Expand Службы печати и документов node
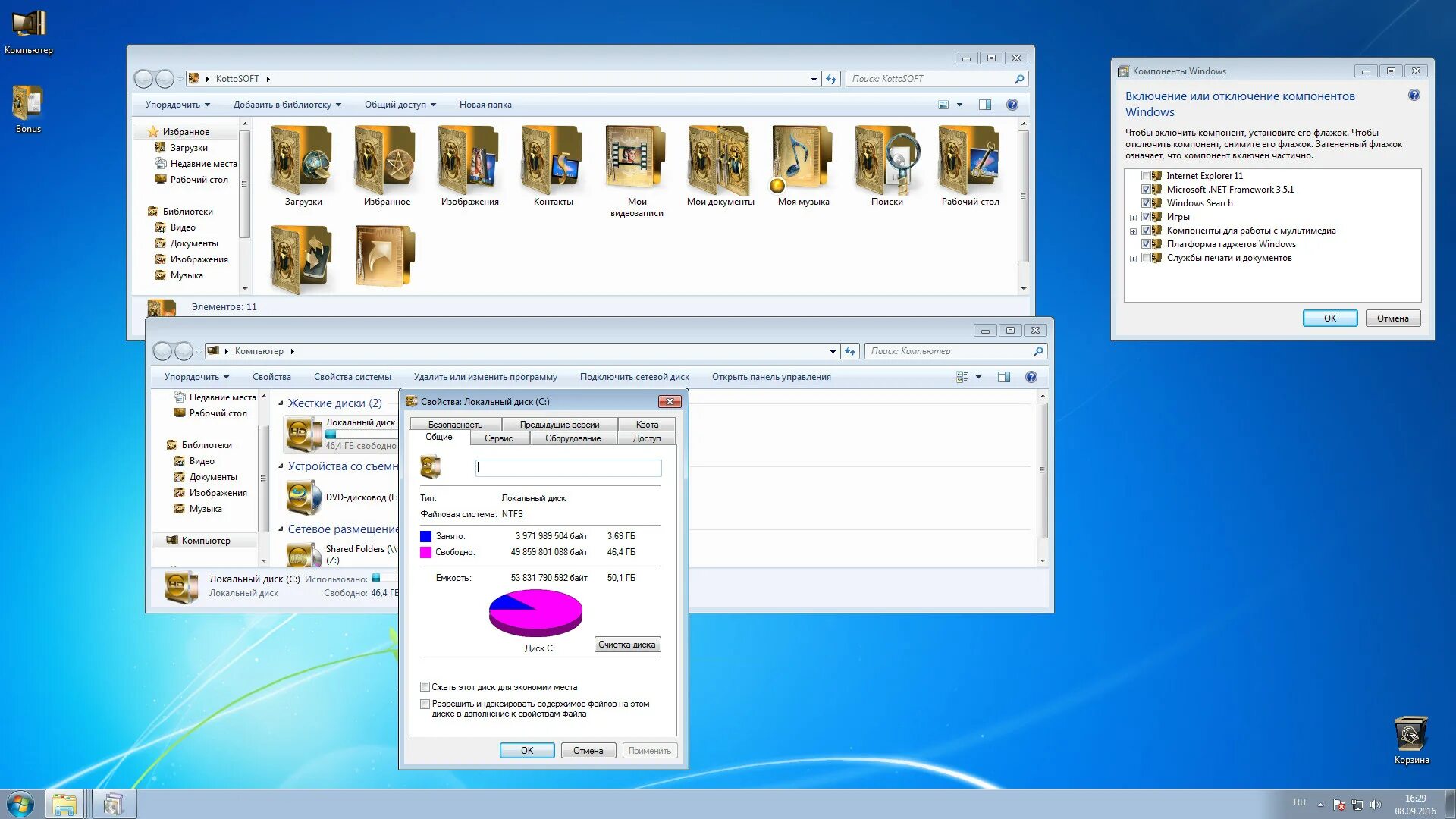Screen dimensions: 1456x819 coord(1133,259)
